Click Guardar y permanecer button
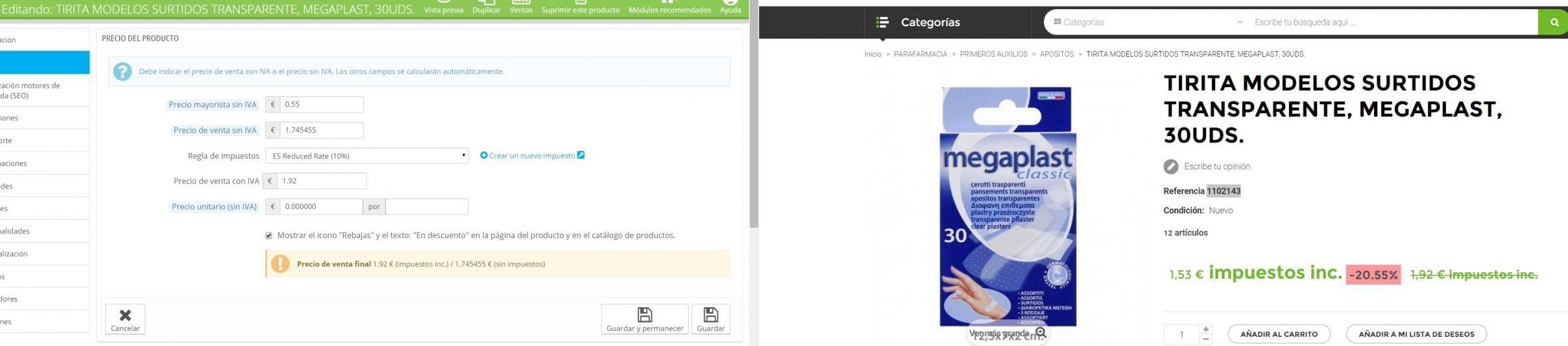 coord(645,319)
